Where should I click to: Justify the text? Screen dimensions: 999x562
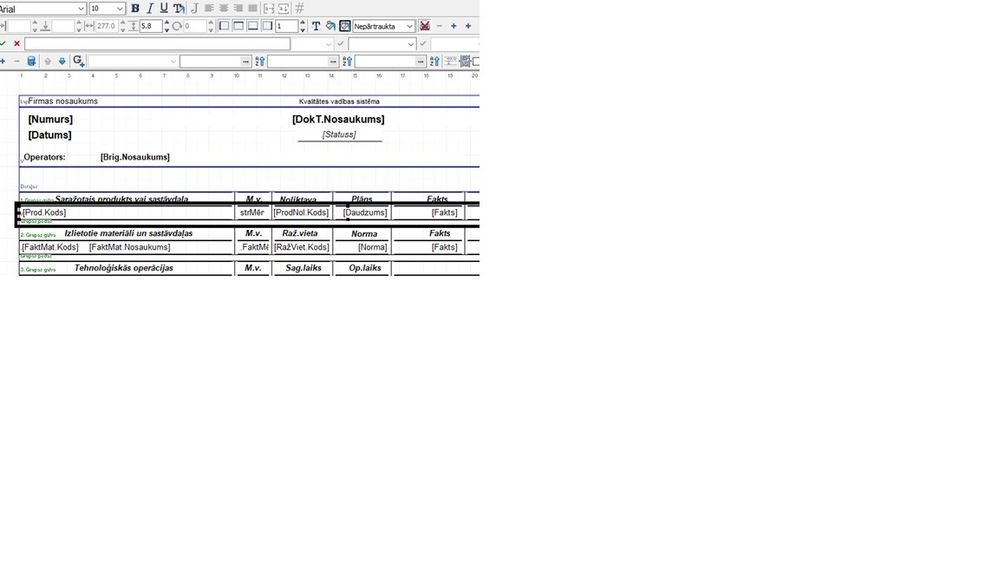tap(253, 8)
